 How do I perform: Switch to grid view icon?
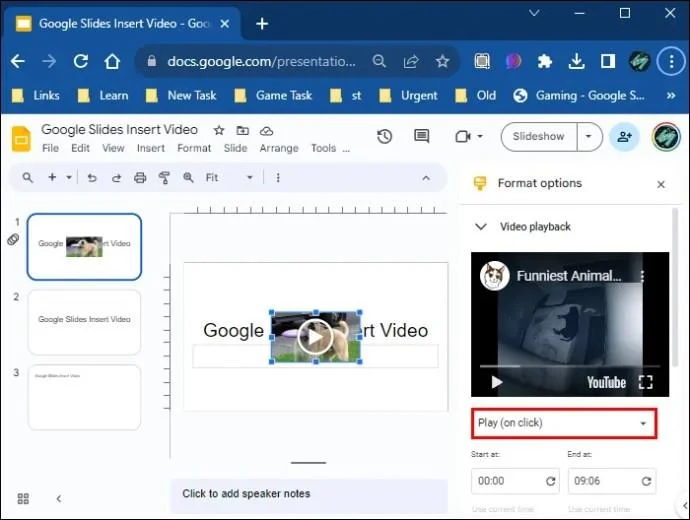(x=23, y=498)
